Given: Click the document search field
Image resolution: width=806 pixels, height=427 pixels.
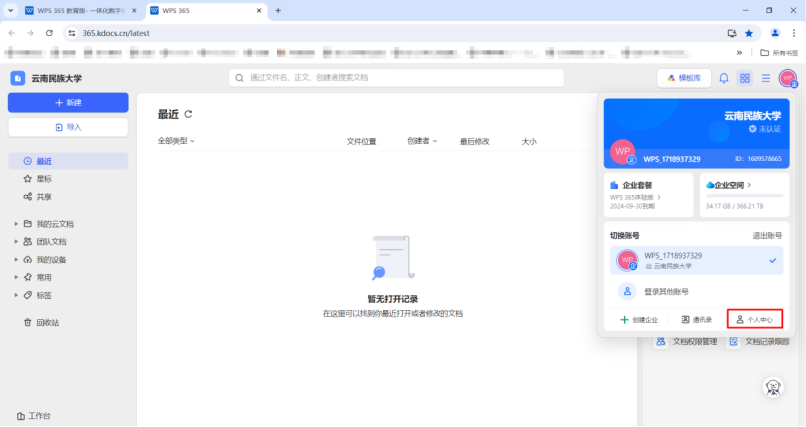Looking at the screenshot, I should coord(396,78).
